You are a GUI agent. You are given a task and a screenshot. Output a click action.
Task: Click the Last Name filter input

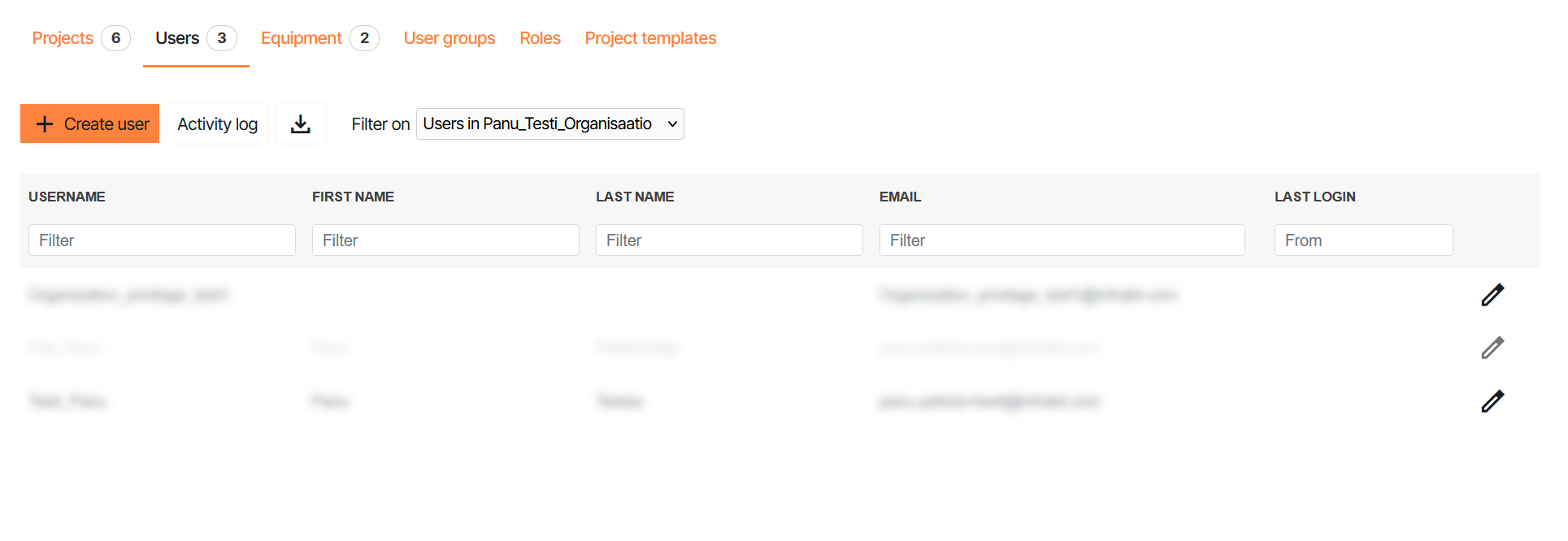click(729, 240)
